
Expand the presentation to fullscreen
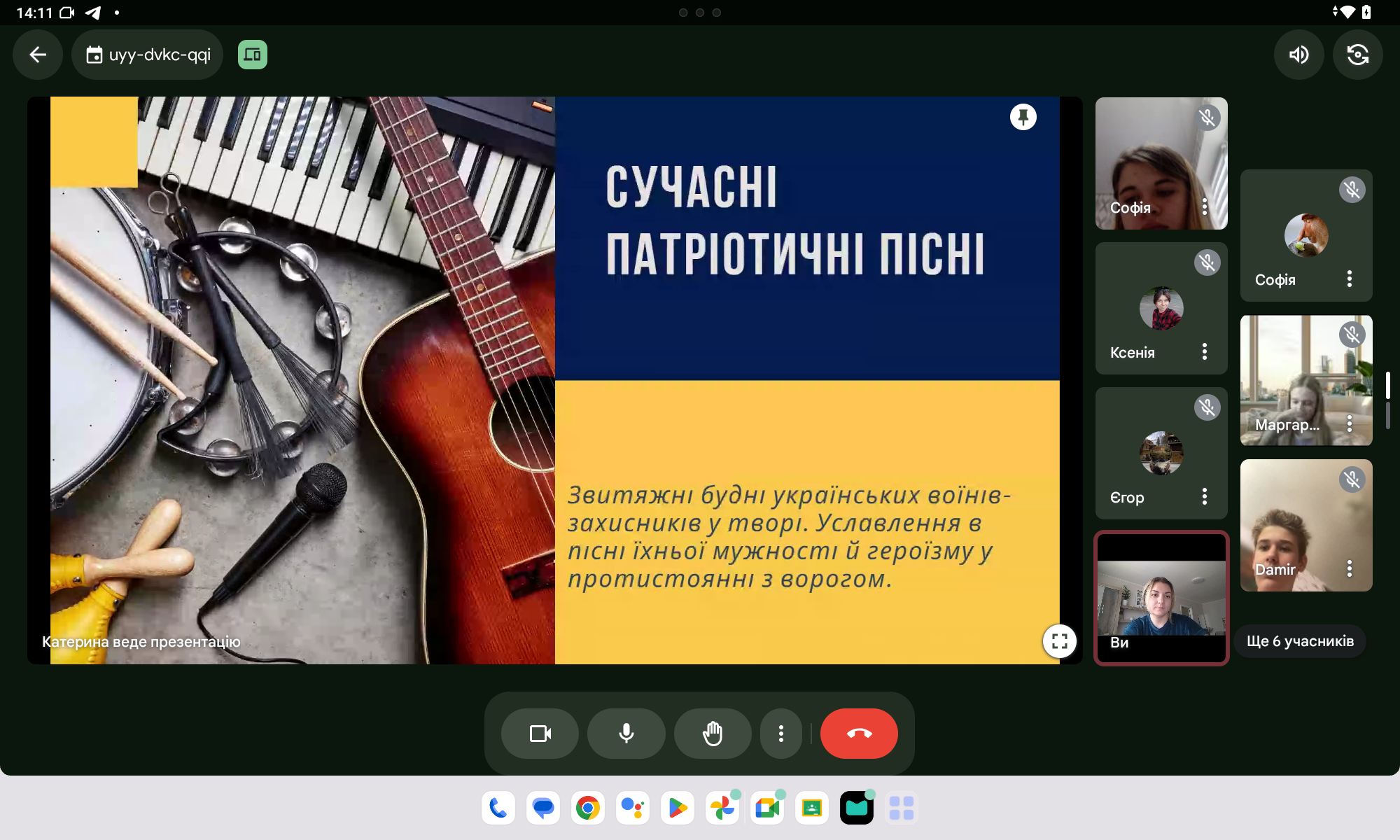[x=1059, y=640]
